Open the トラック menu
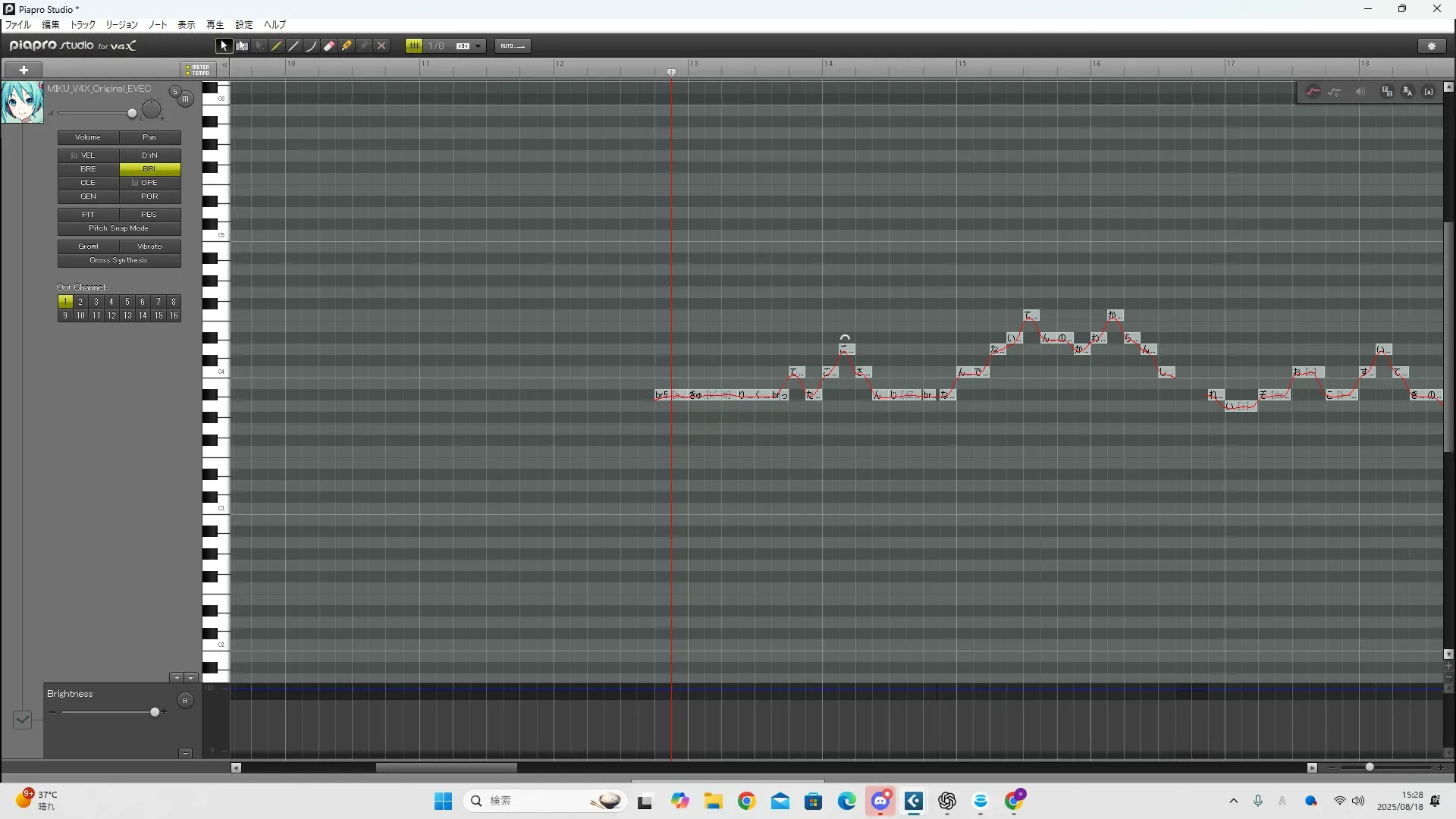Viewport: 1456px width, 819px height. tap(83, 25)
